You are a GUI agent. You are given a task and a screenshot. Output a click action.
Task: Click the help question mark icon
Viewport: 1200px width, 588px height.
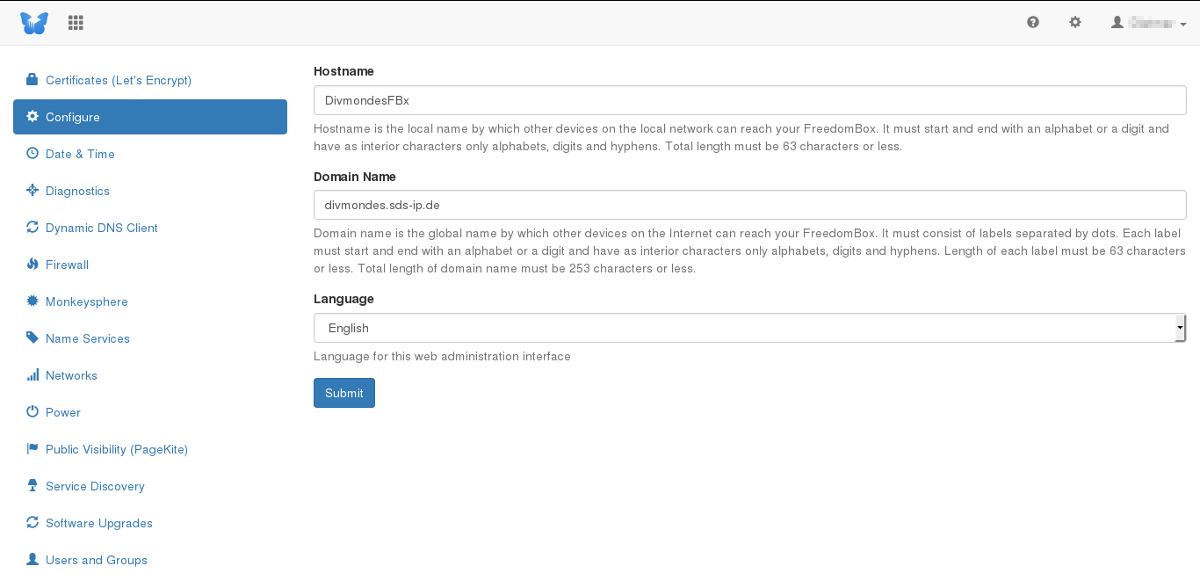pos(1033,22)
